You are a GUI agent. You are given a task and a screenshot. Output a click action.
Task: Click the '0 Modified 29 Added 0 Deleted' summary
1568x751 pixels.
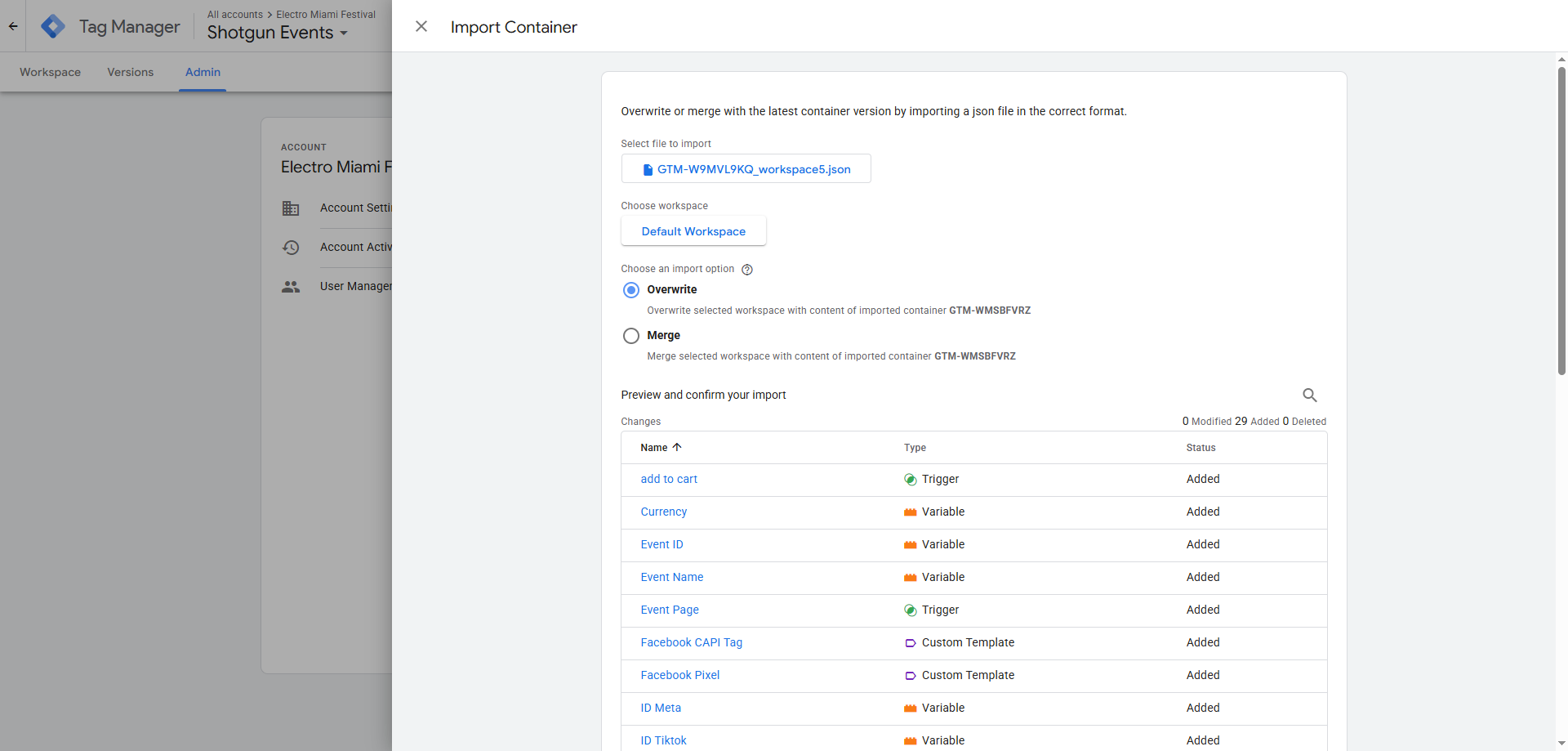point(1254,422)
